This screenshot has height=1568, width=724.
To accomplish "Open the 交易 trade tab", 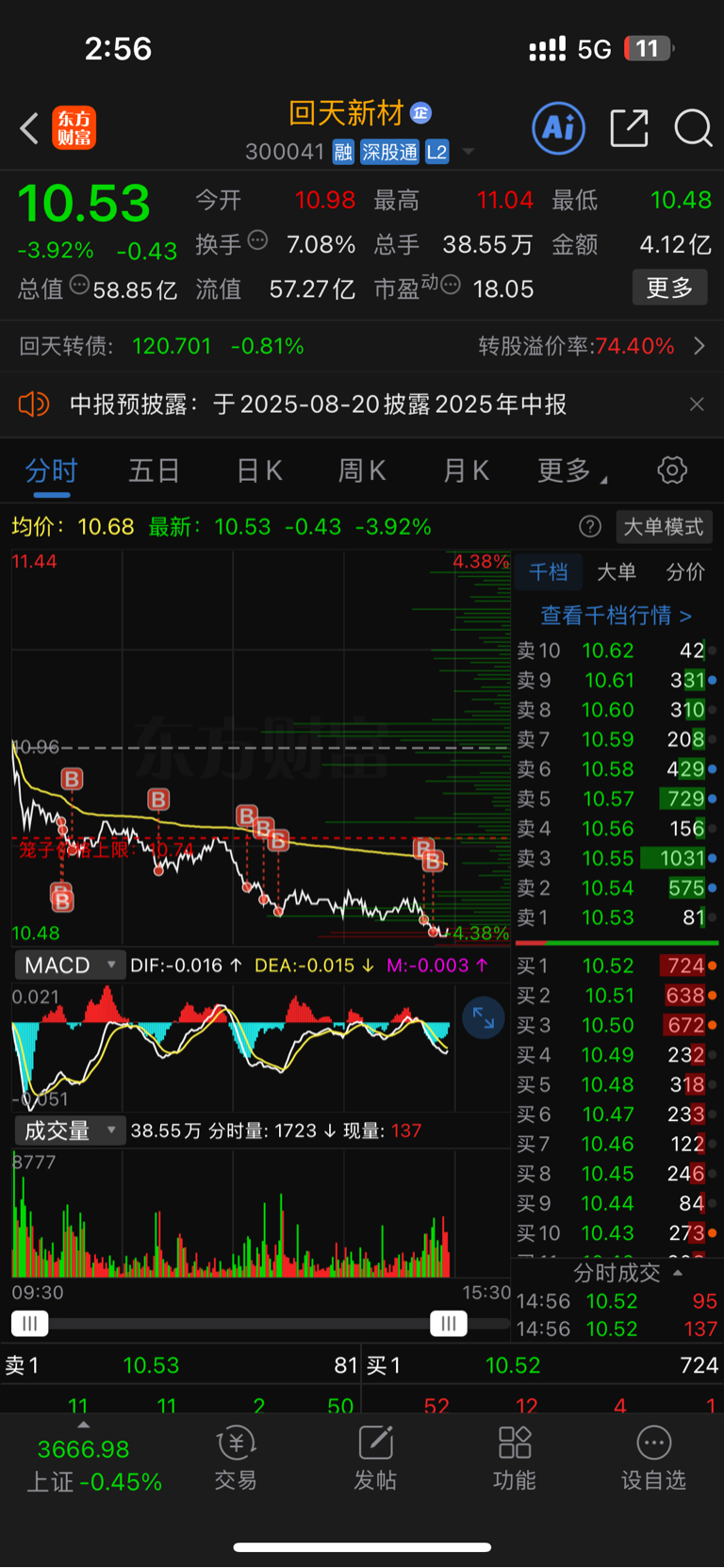I will click(x=236, y=1459).
